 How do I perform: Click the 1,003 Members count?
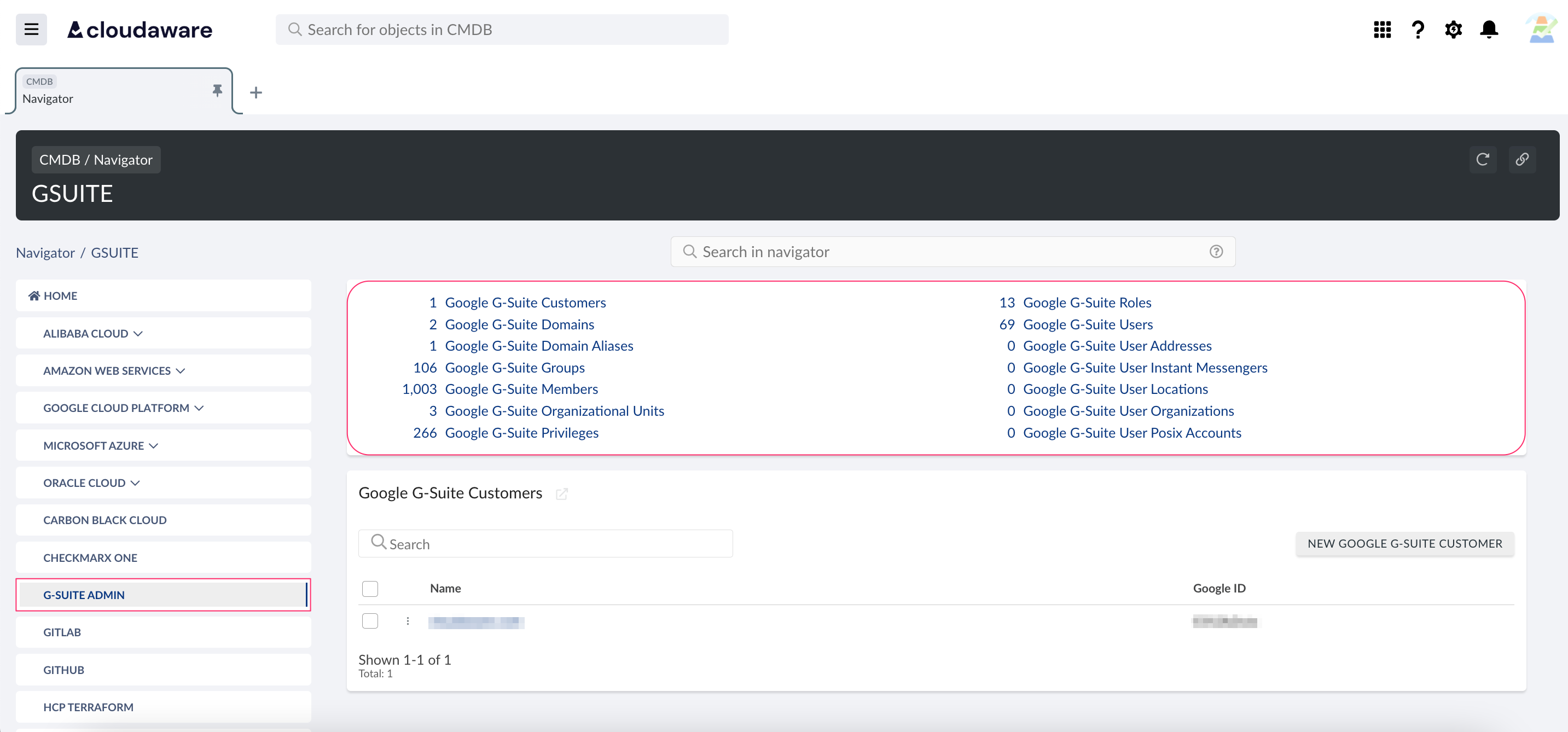420,389
